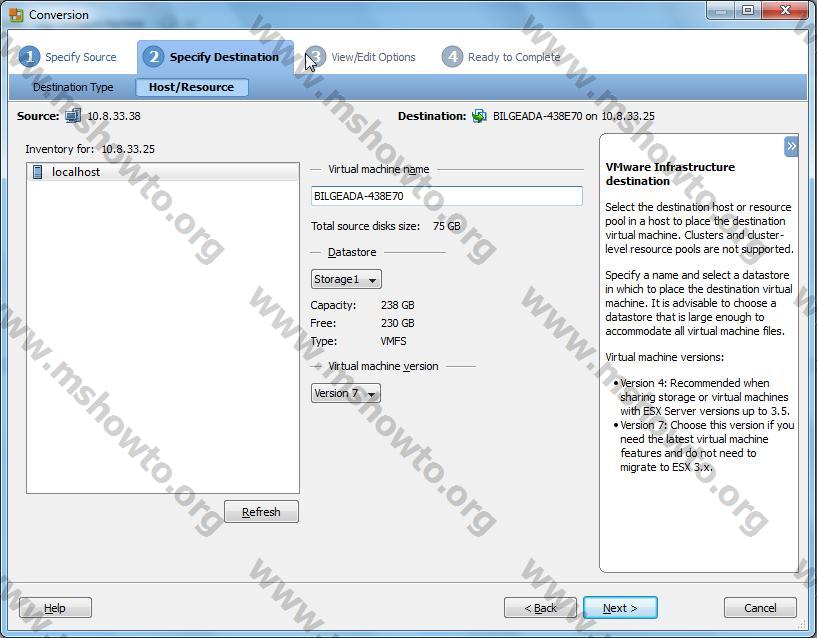Click the destination virtual machine icon
Image resolution: width=817 pixels, height=638 pixels.
479,116
